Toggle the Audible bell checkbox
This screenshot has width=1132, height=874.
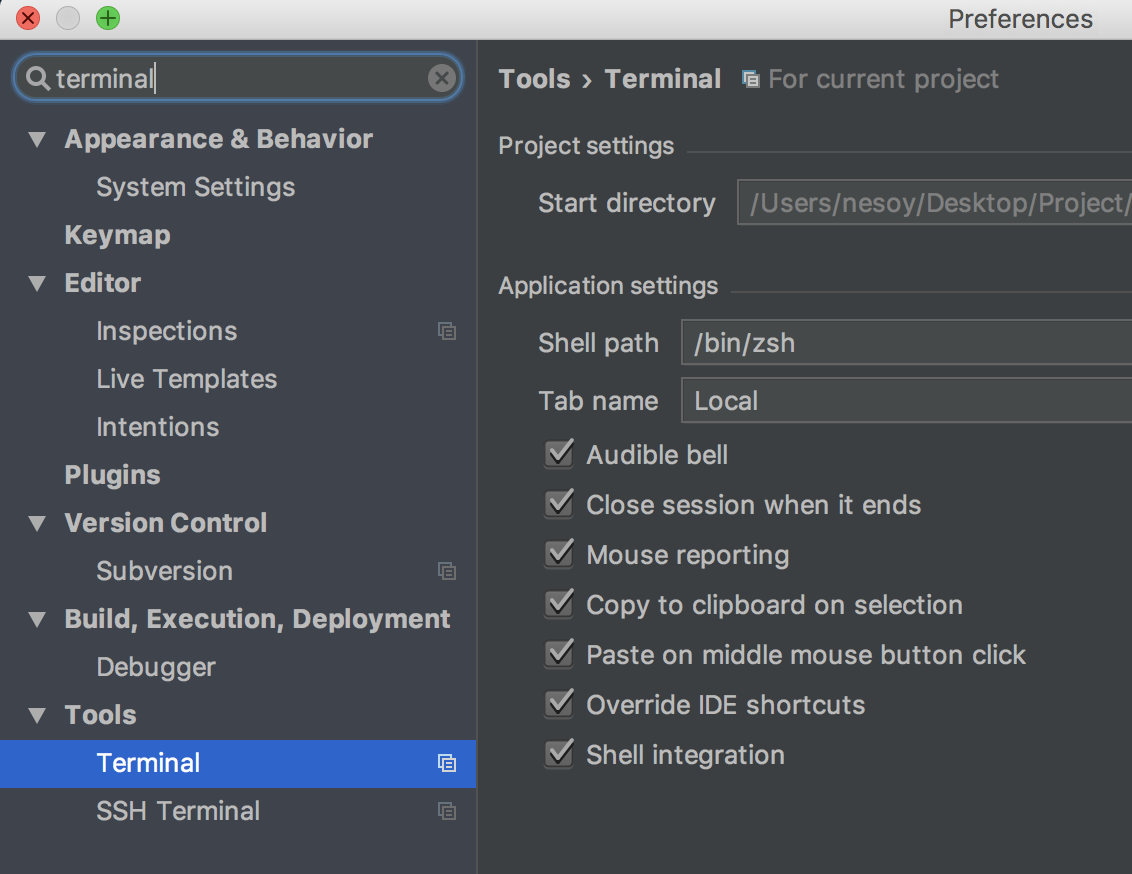click(559, 454)
